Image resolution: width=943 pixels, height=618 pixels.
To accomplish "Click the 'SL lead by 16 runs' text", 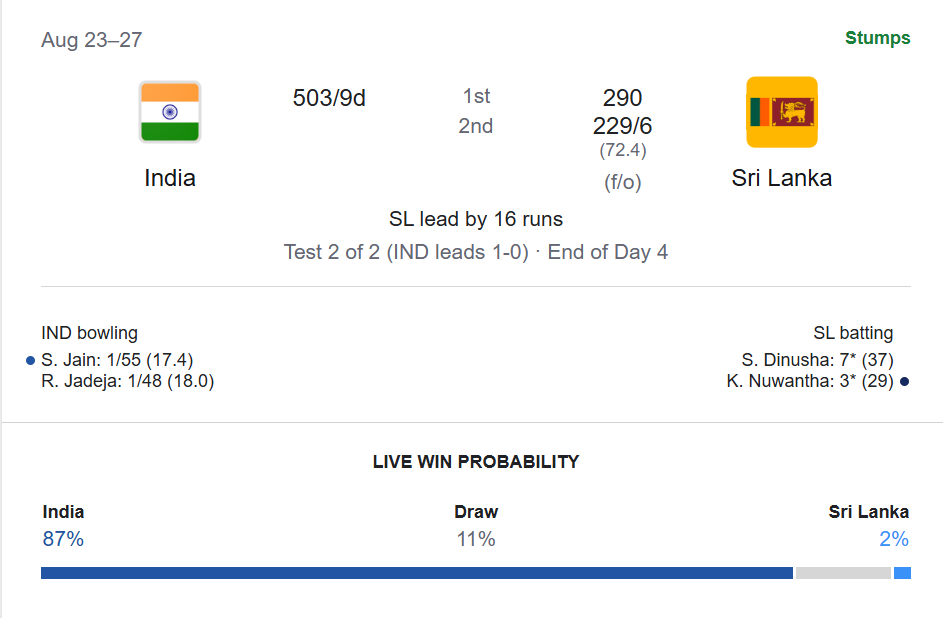I will (476, 219).
